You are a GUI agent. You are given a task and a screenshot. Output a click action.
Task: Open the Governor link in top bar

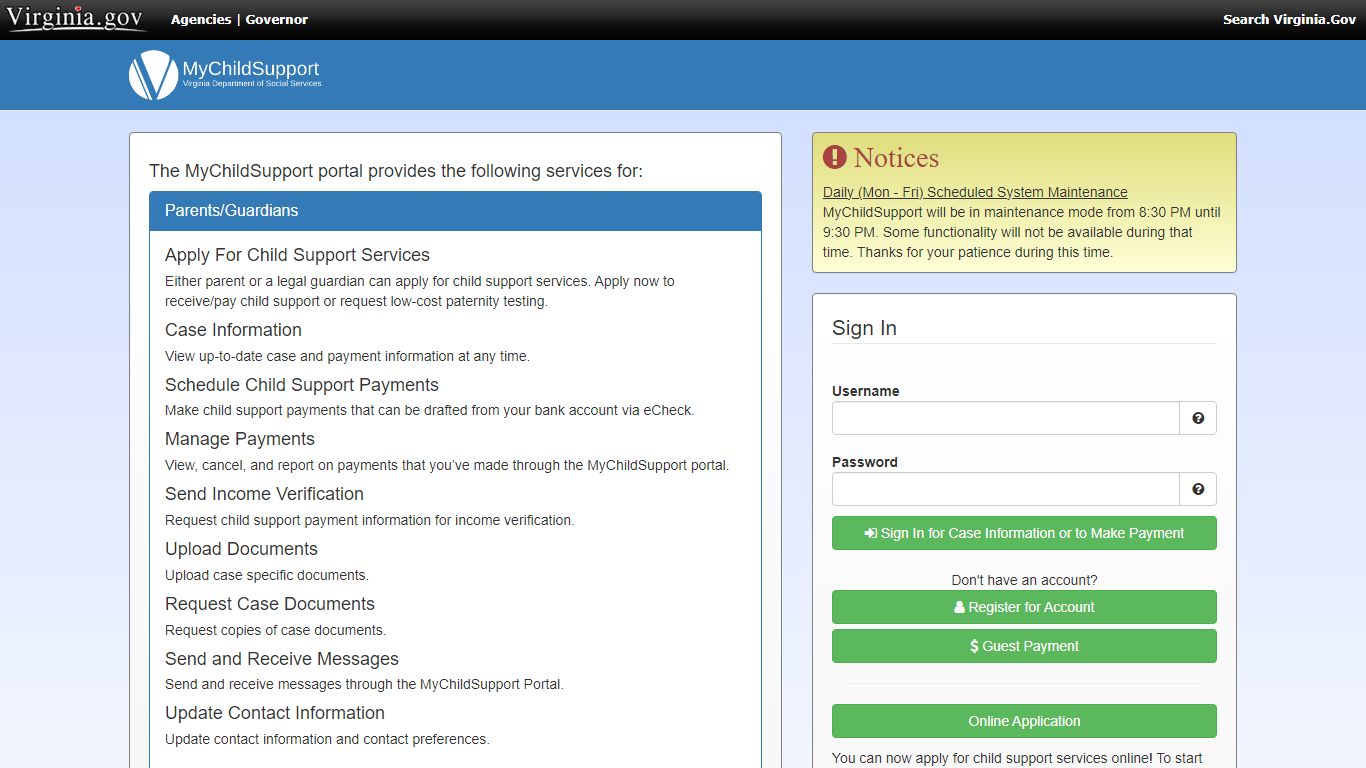coord(277,19)
